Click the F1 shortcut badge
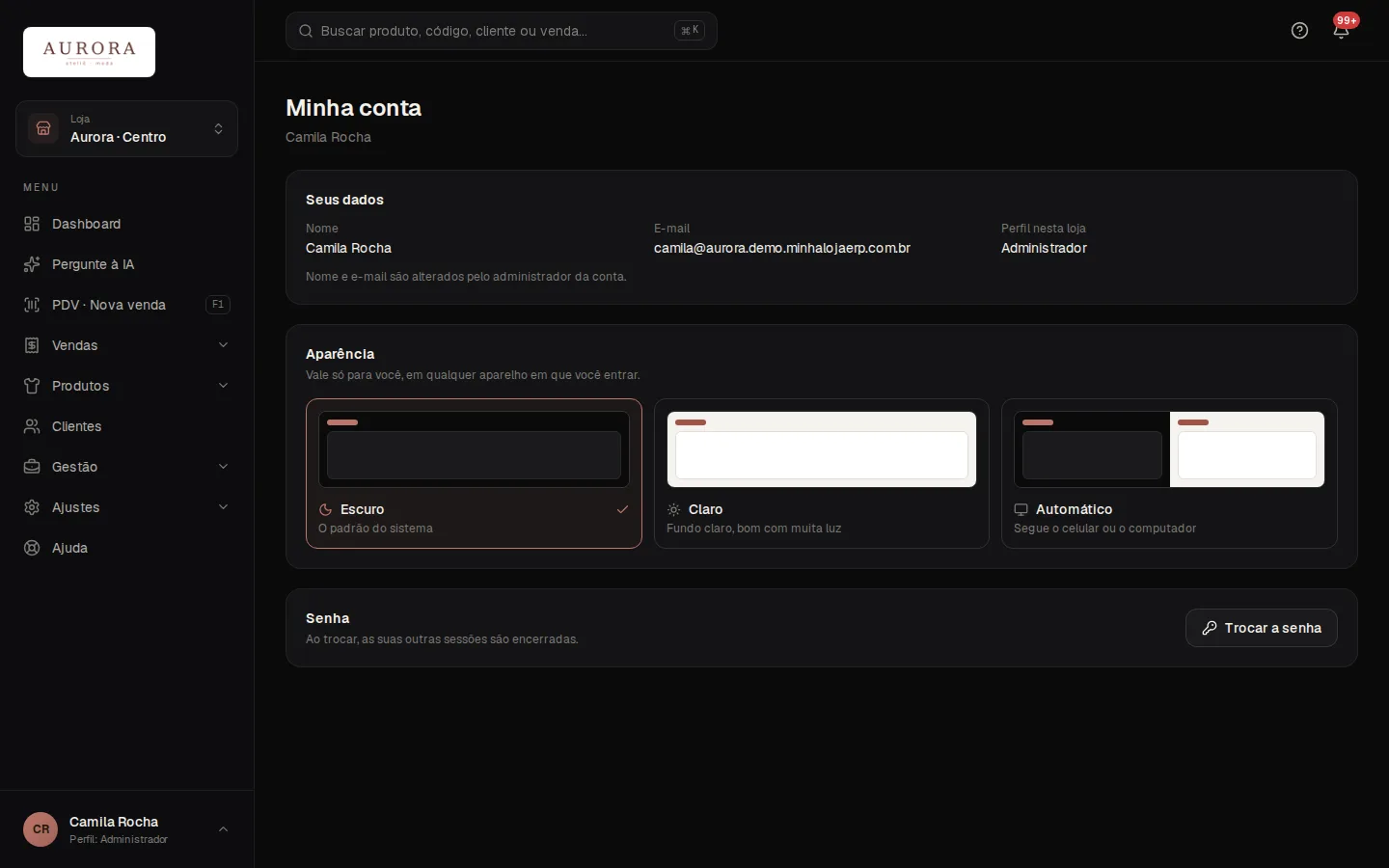Screen dimensions: 1389x868 click(218, 305)
